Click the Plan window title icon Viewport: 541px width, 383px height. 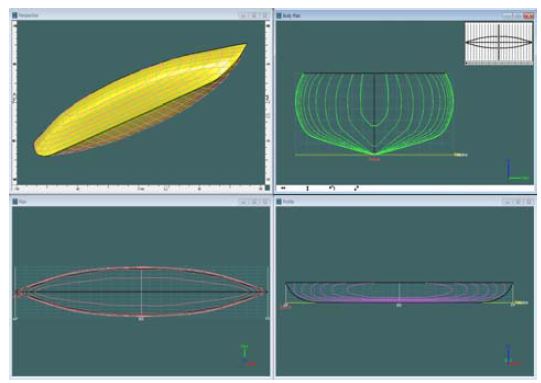(15, 202)
